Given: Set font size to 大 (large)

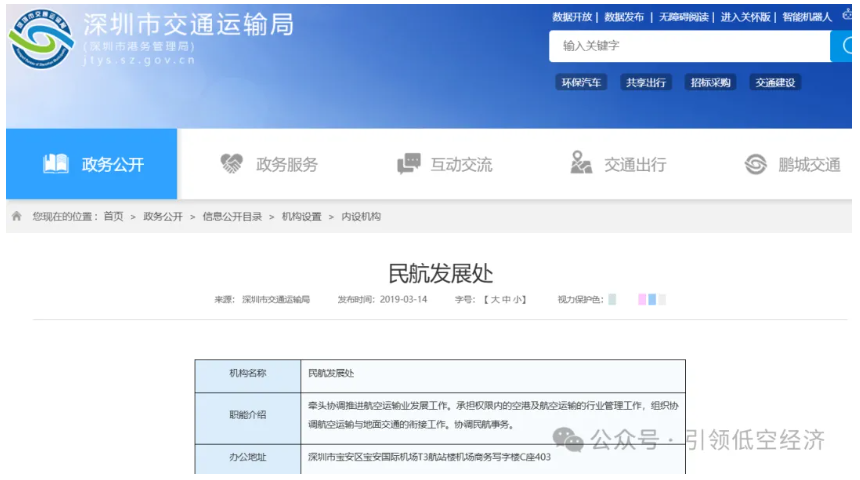Looking at the screenshot, I should pos(493,299).
